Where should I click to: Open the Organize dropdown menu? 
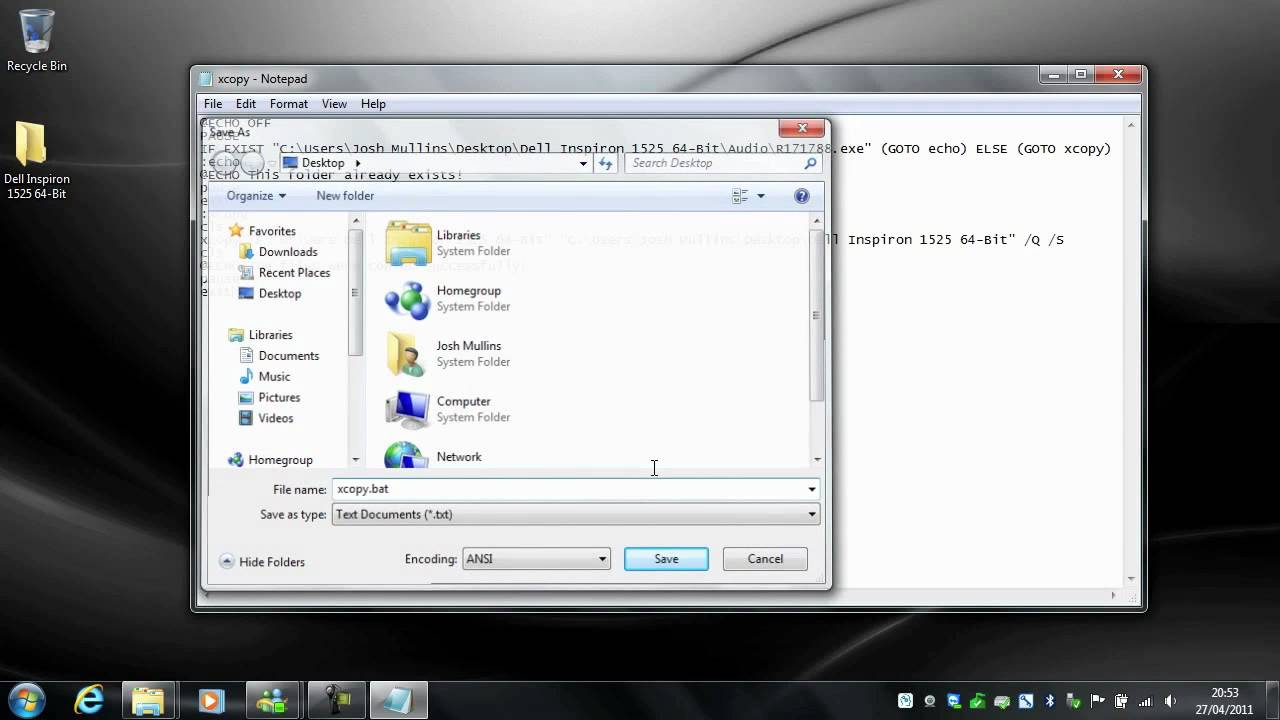pyautogui.click(x=256, y=196)
